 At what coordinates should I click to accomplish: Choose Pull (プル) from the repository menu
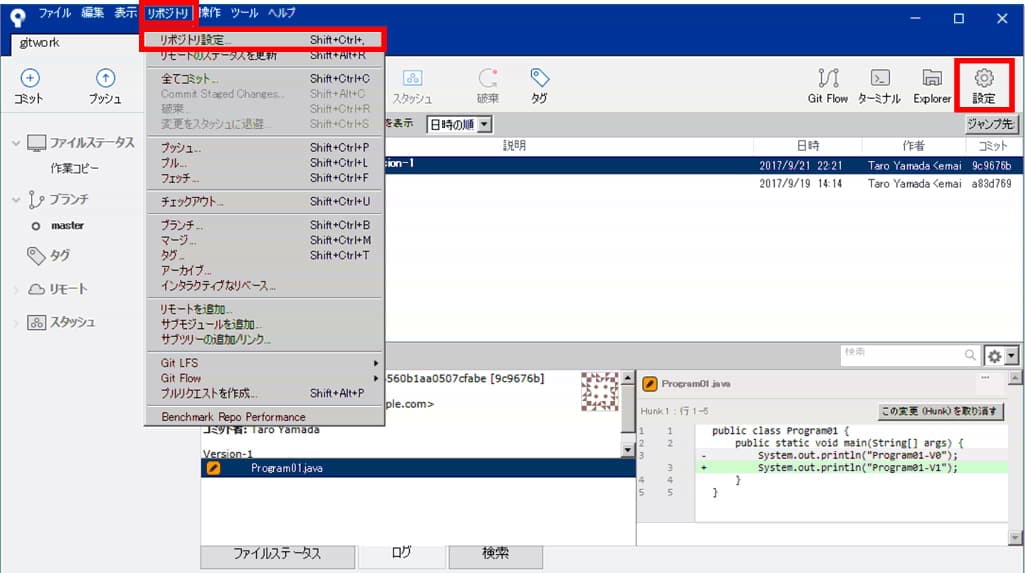(x=264, y=163)
